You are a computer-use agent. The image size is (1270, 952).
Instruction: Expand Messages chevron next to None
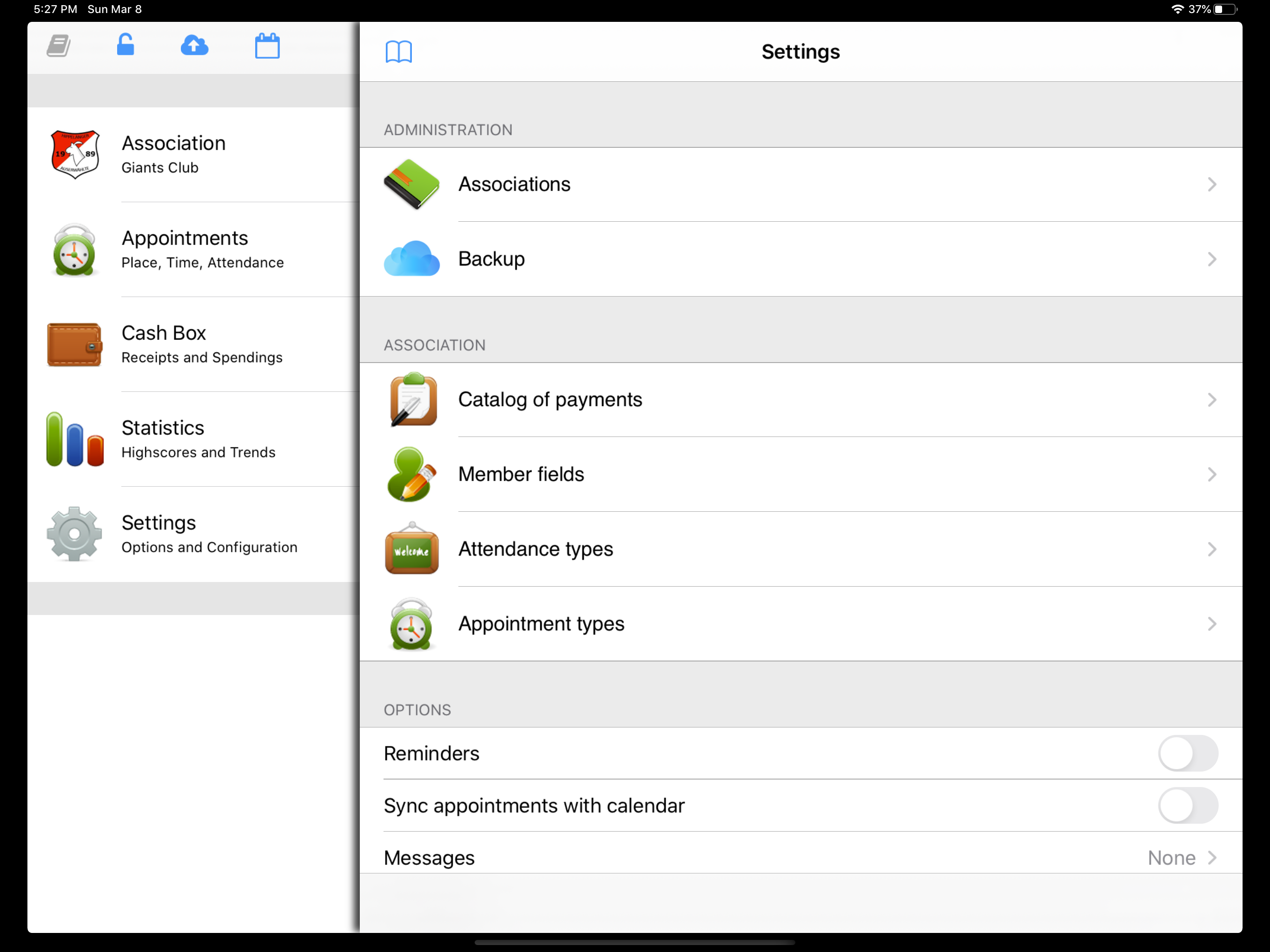tap(1212, 858)
